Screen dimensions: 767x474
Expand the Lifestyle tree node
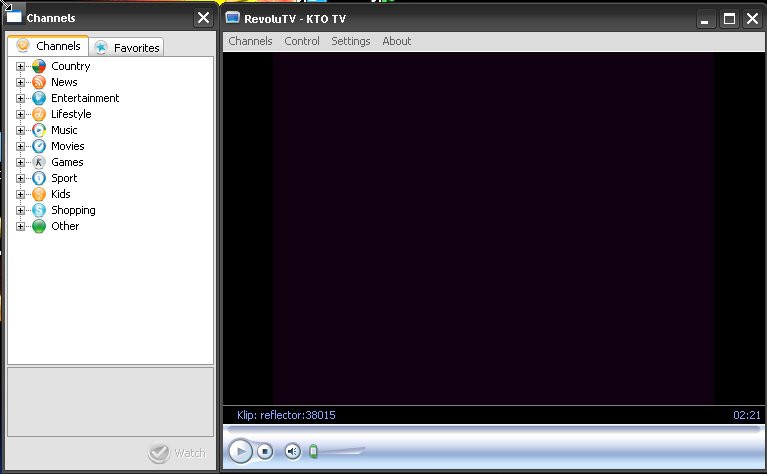pyautogui.click(x=20, y=114)
